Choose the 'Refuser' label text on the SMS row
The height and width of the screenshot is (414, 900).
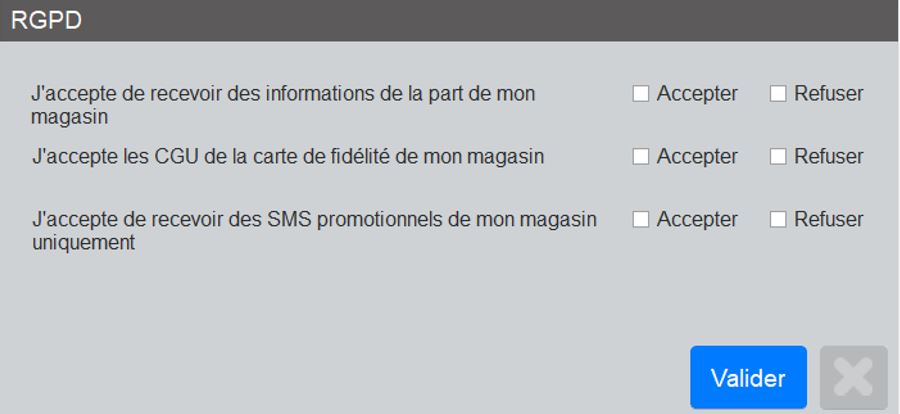pos(829,219)
